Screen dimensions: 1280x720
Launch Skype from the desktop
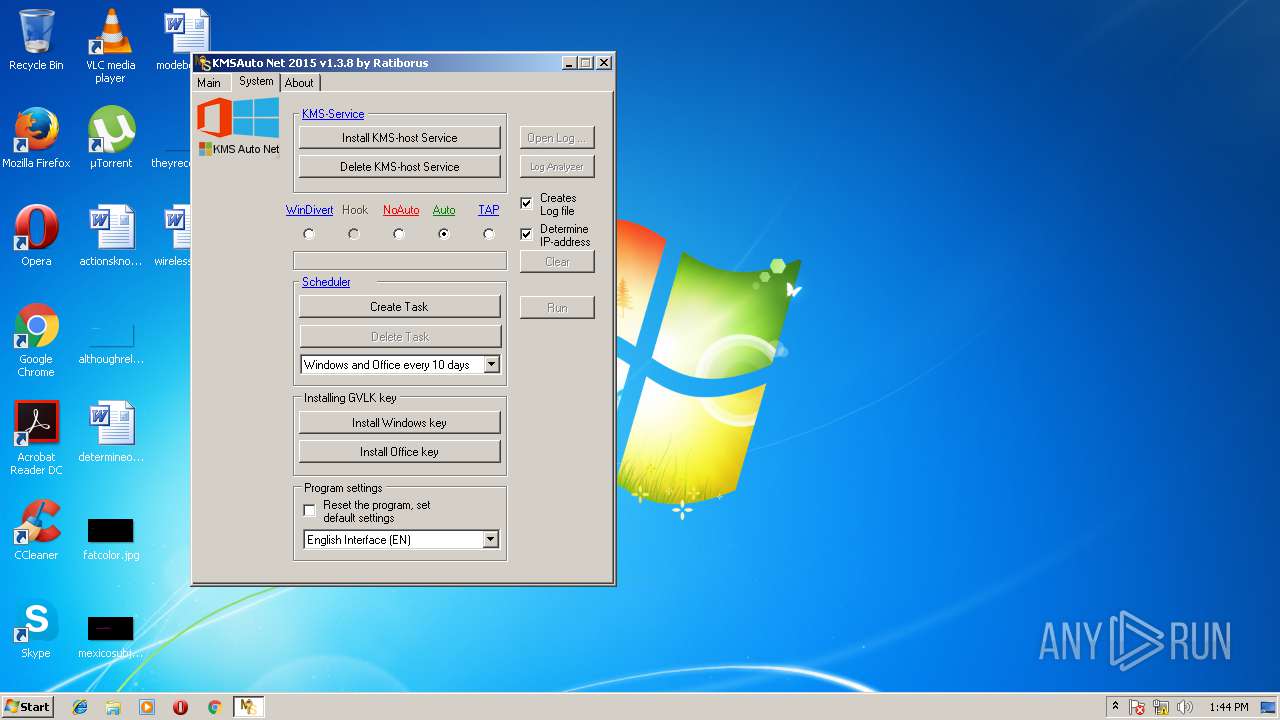pos(36,628)
